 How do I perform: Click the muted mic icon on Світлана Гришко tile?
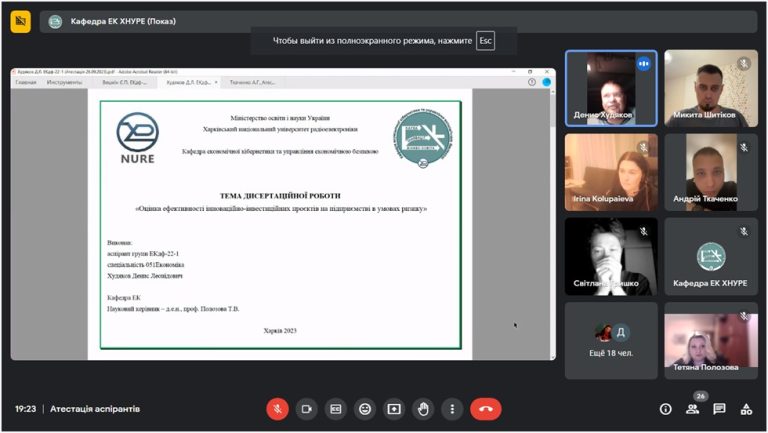[644, 231]
